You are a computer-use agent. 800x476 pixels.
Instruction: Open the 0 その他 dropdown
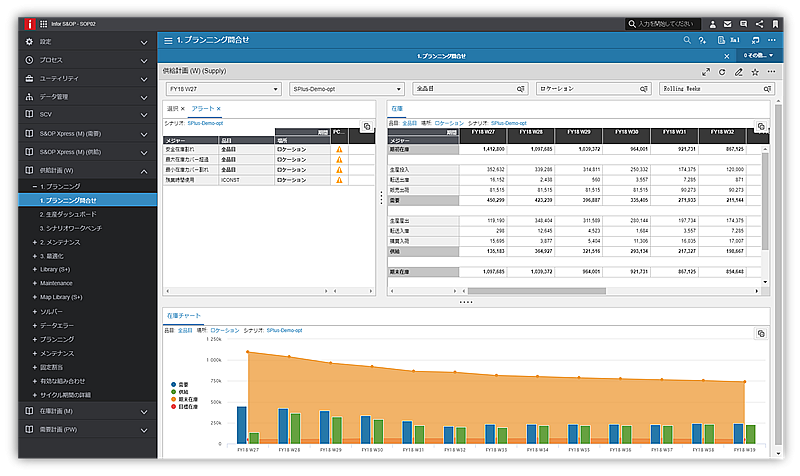point(758,55)
